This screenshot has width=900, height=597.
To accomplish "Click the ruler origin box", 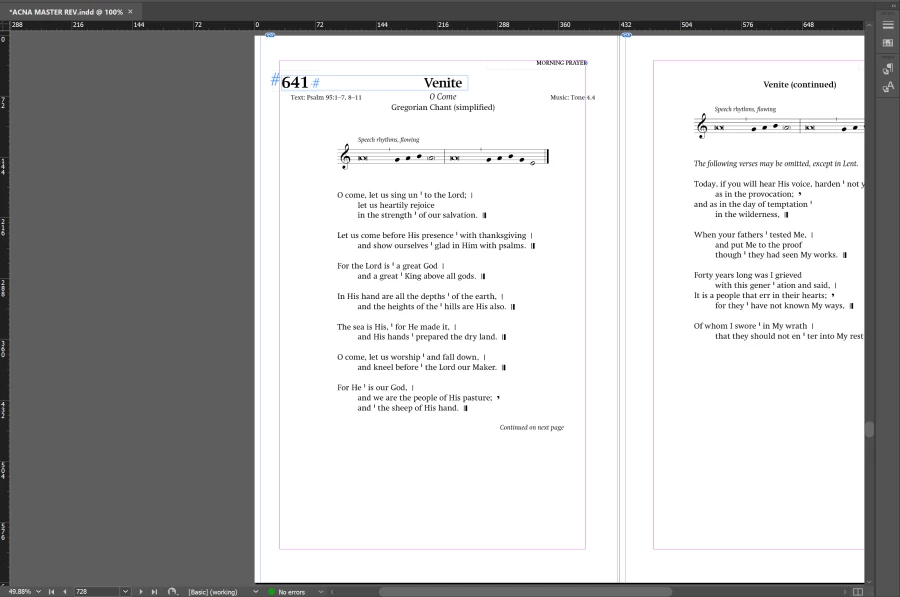I will pyautogui.click(x=5, y=25).
